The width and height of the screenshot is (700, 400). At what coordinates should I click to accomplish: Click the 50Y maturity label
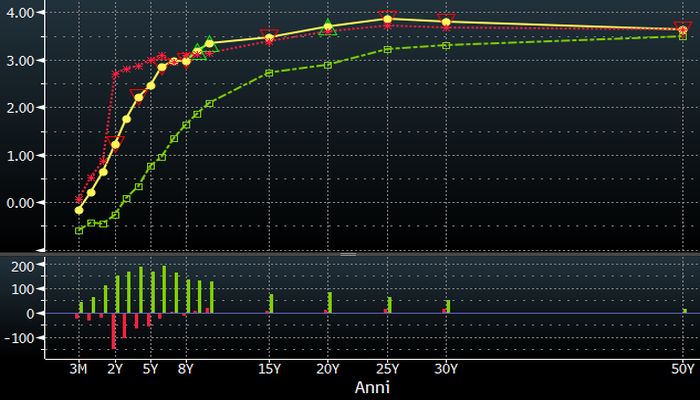(x=683, y=369)
